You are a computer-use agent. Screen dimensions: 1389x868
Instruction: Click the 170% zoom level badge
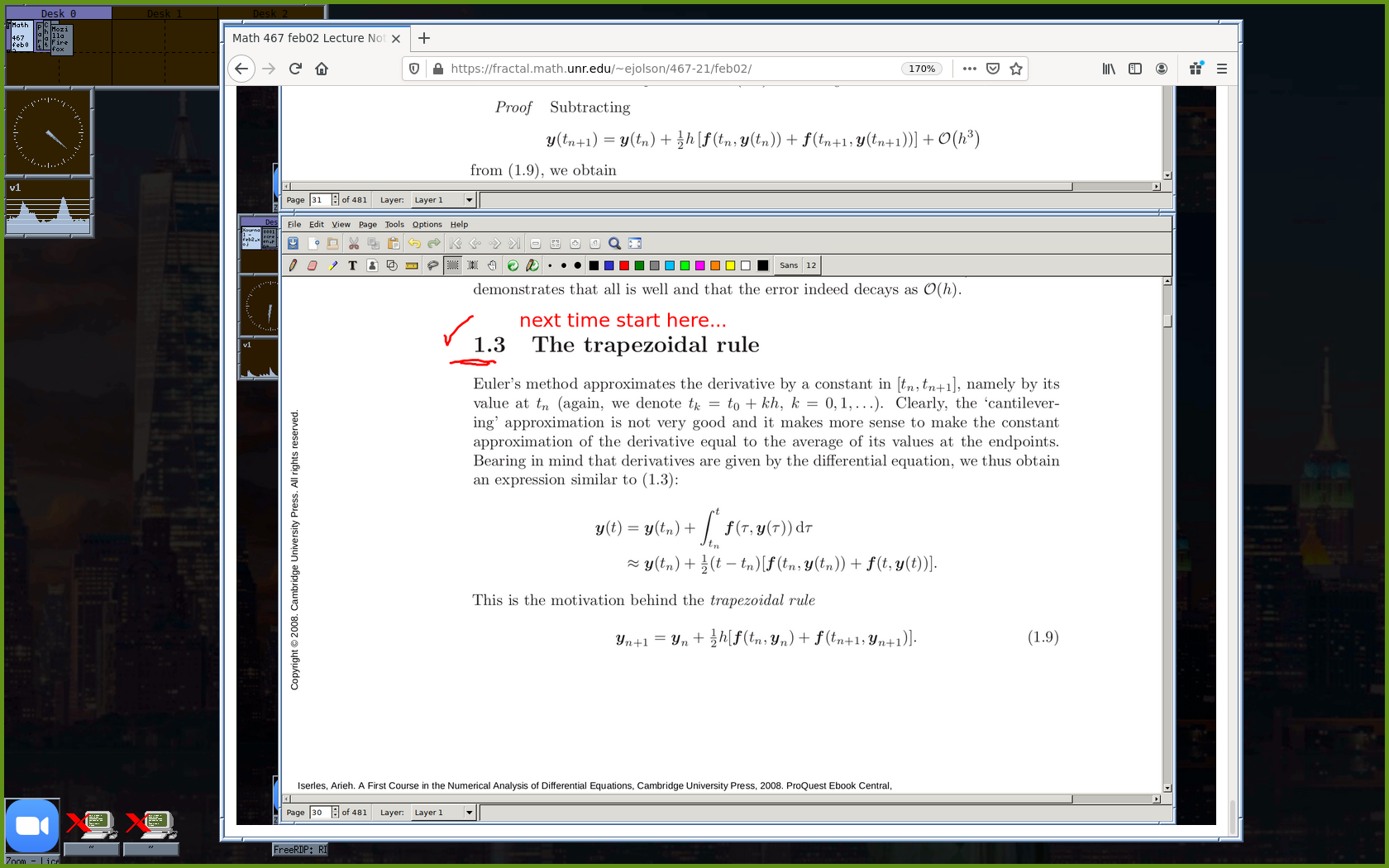pos(921,69)
